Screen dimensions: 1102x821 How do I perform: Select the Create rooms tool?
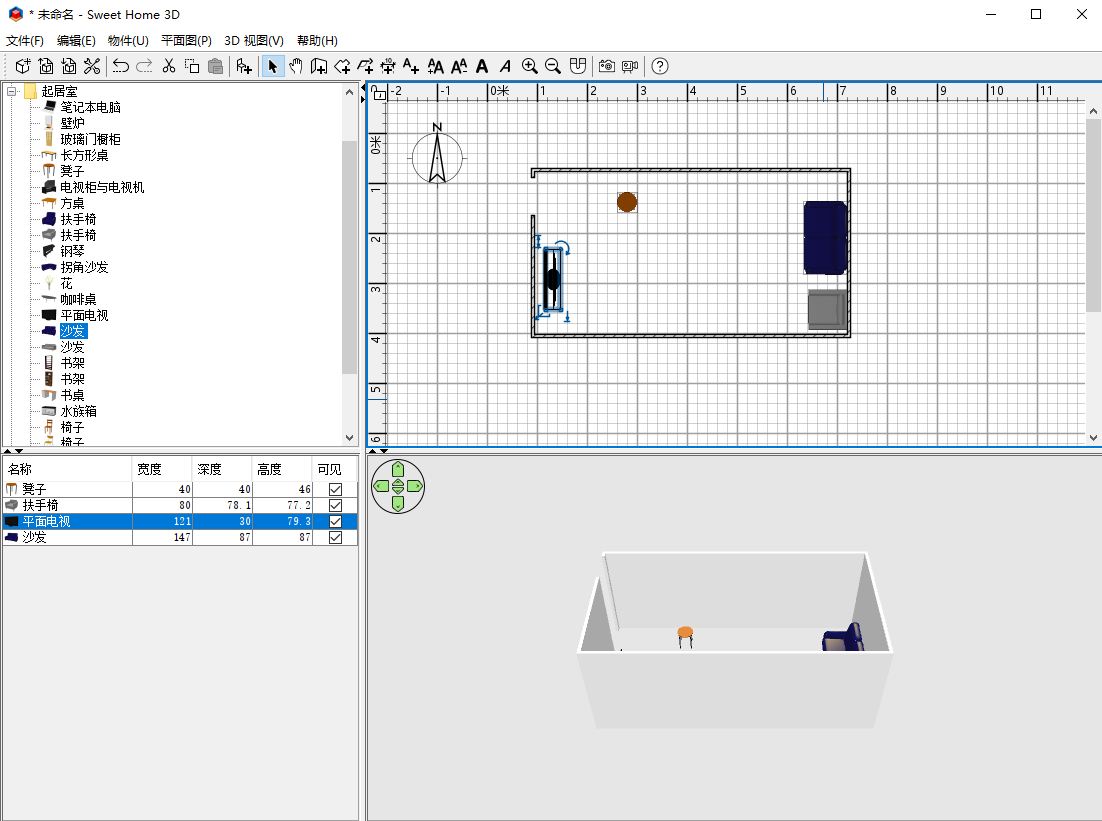(x=342, y=66)
